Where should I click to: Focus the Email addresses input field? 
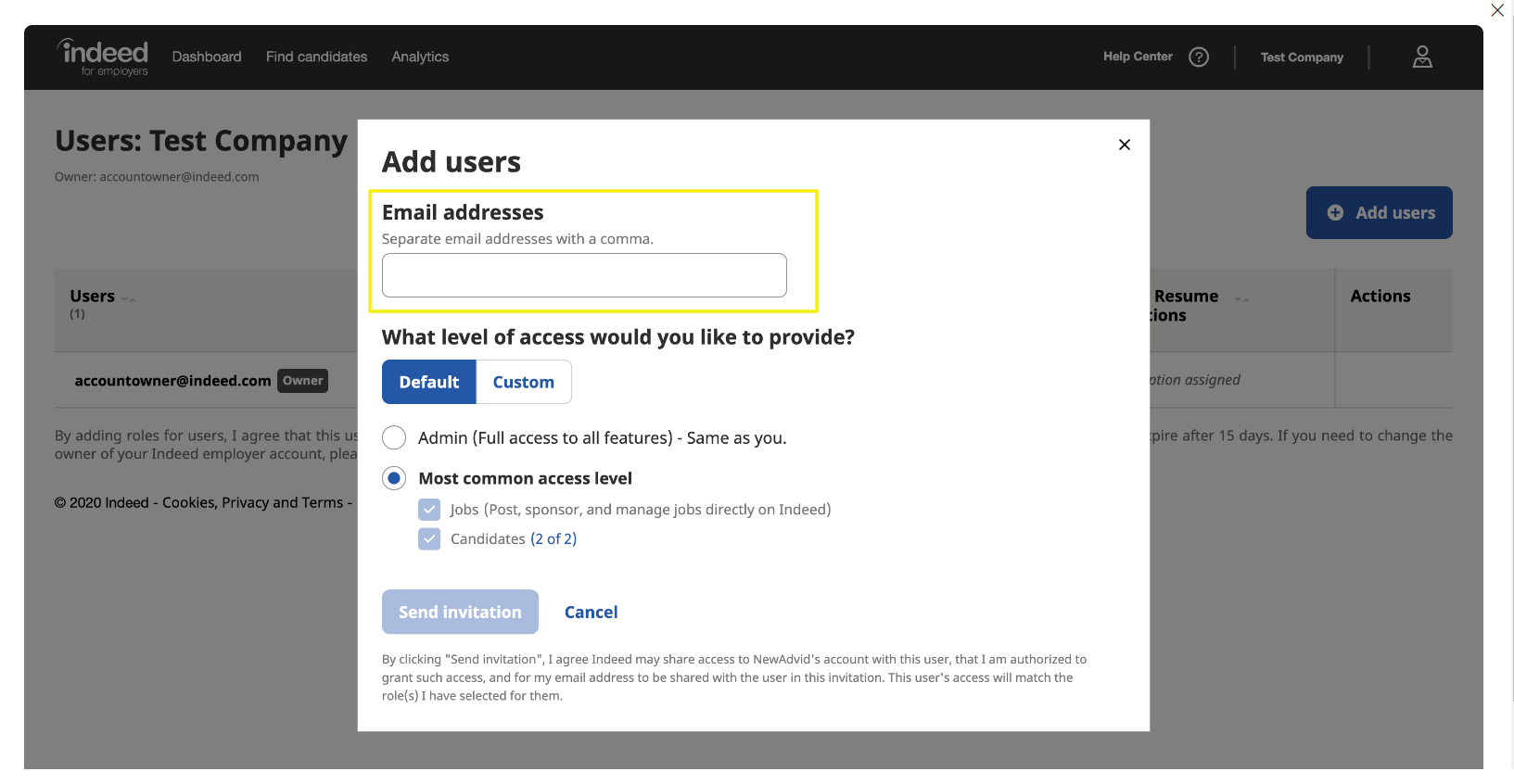(584, 275)
